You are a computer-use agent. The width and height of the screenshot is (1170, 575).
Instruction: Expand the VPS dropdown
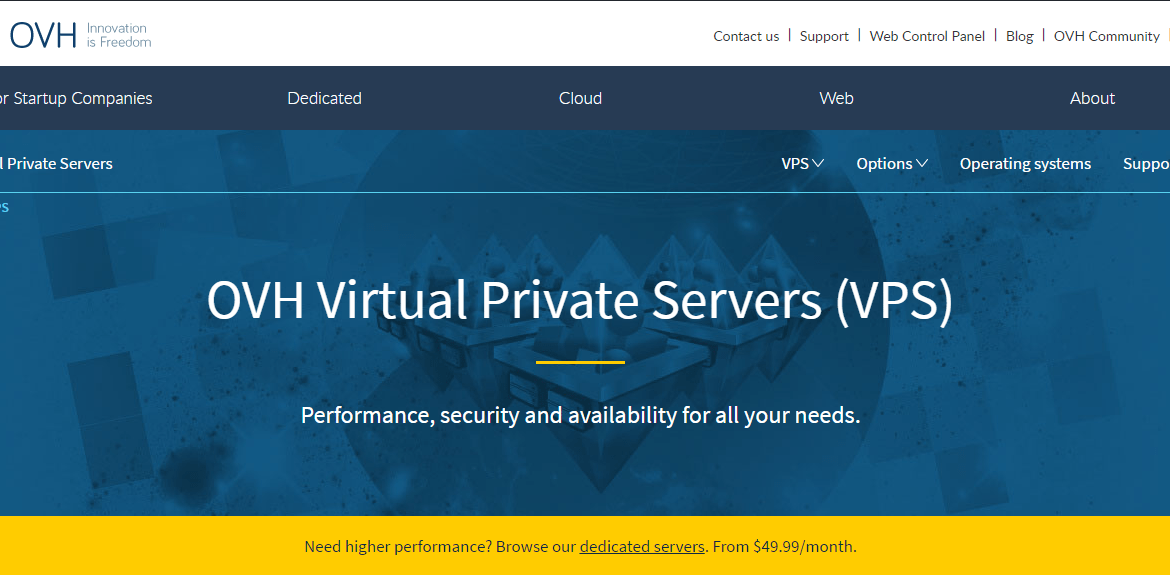[803, 163]
